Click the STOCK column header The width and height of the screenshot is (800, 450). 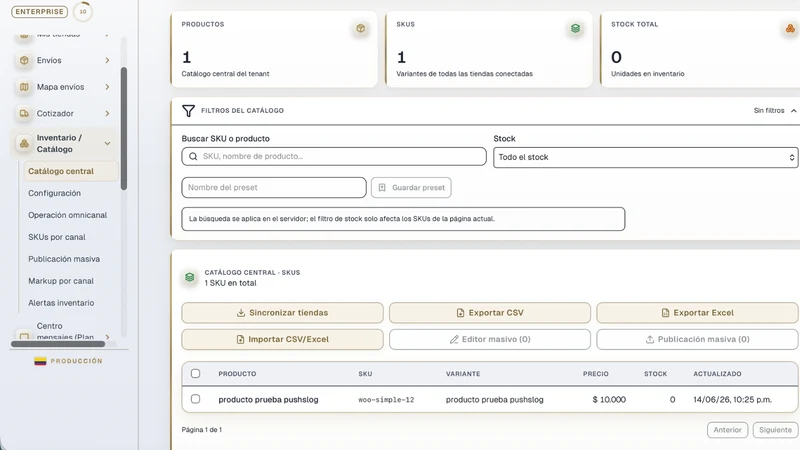click(656, 374)
